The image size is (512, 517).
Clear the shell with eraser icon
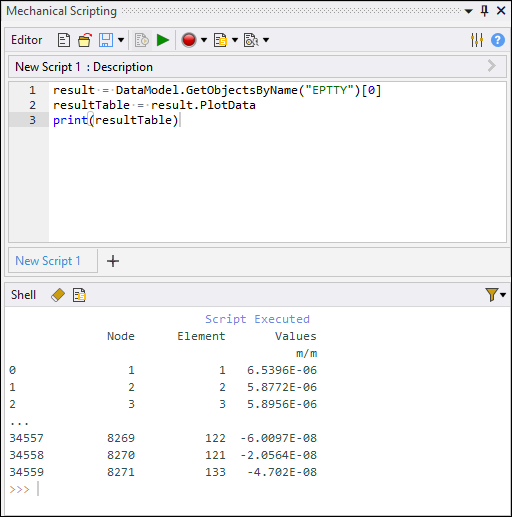click(x=58, y=295)
